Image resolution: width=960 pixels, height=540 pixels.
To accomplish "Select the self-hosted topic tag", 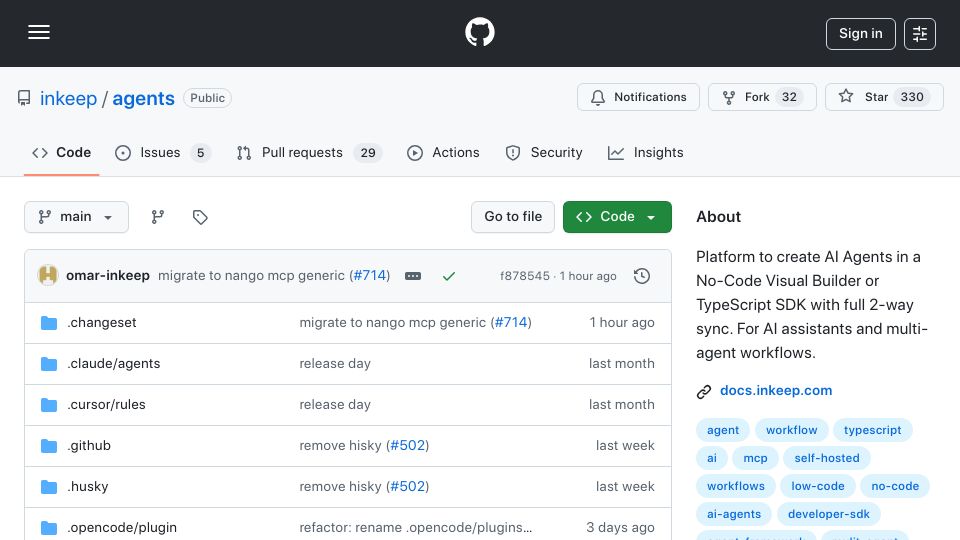I will [x=827, y=458].
